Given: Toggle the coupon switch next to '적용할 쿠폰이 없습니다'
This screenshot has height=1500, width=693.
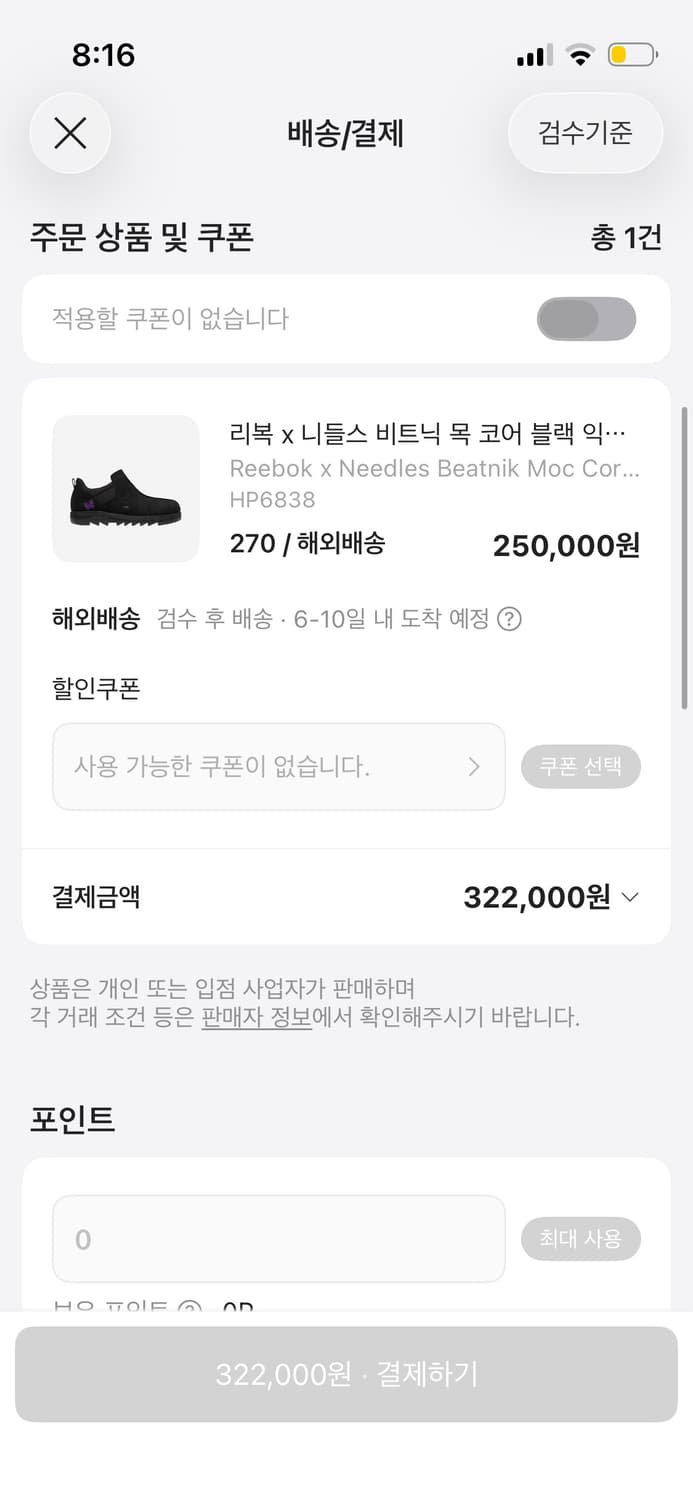Looking at the screenshot, I should tap(587, 318).
